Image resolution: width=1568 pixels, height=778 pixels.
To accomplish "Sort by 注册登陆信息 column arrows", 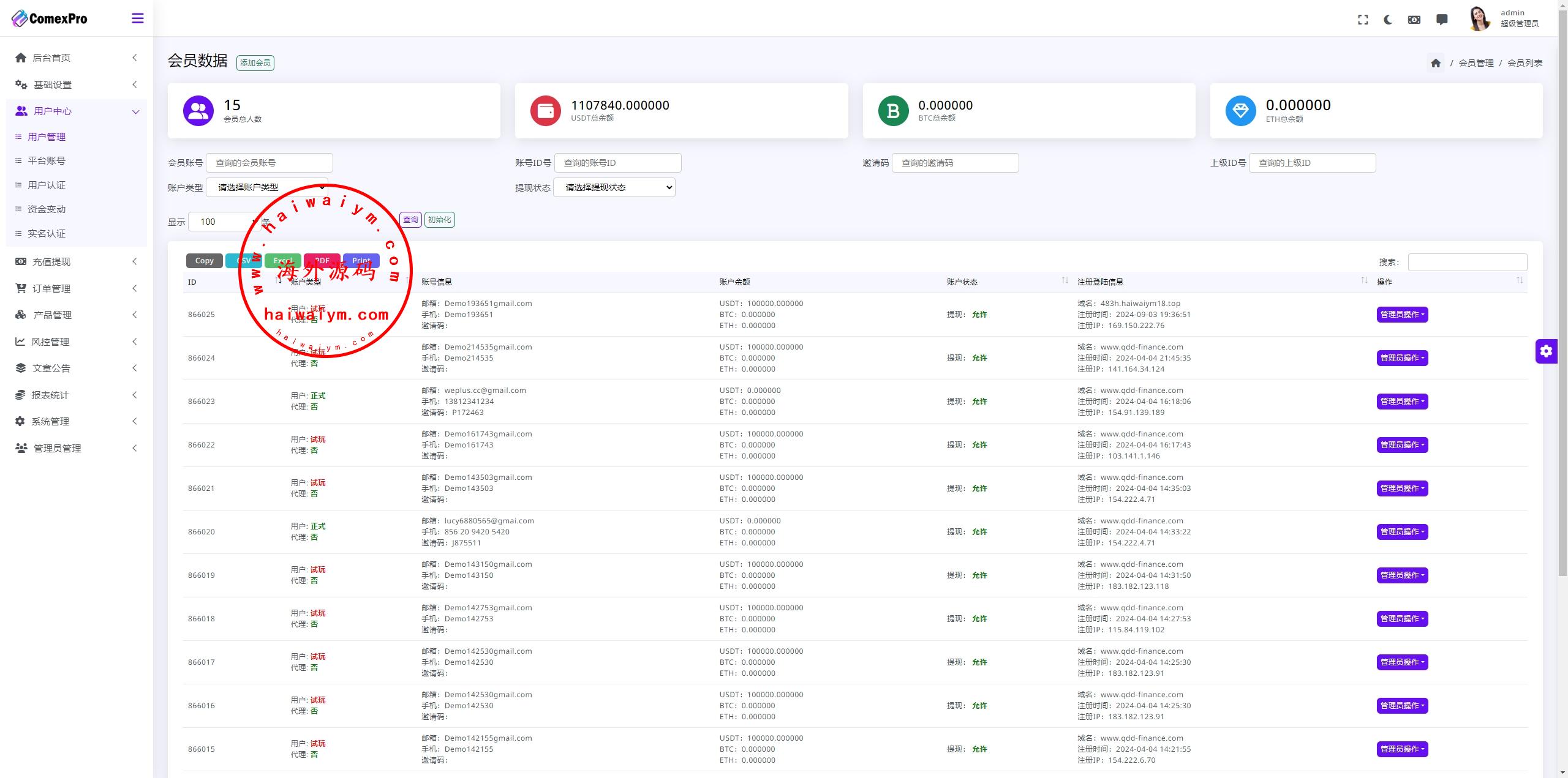I will [x=1364, y=280].
